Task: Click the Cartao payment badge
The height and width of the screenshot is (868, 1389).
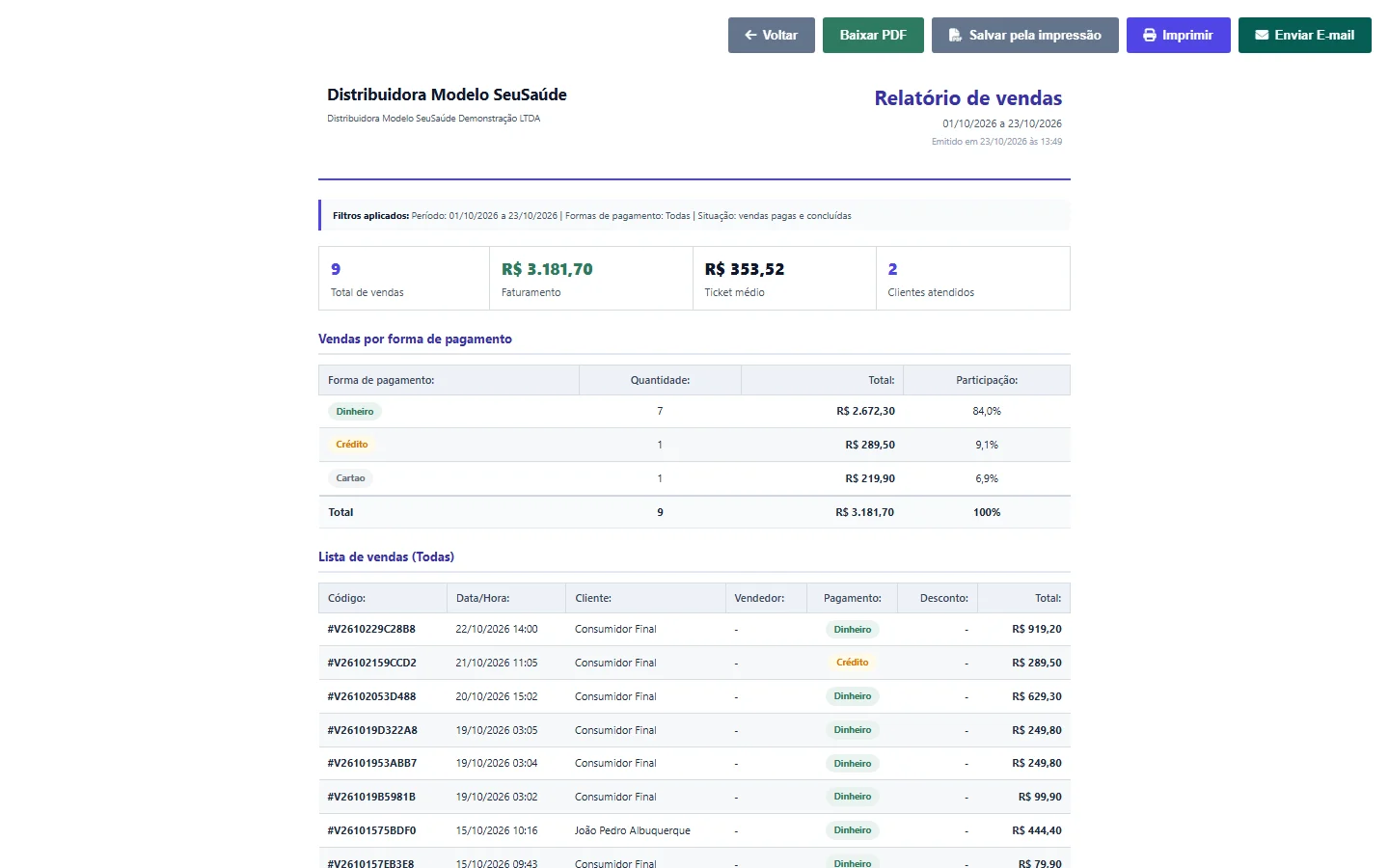Action: (351, 478)
